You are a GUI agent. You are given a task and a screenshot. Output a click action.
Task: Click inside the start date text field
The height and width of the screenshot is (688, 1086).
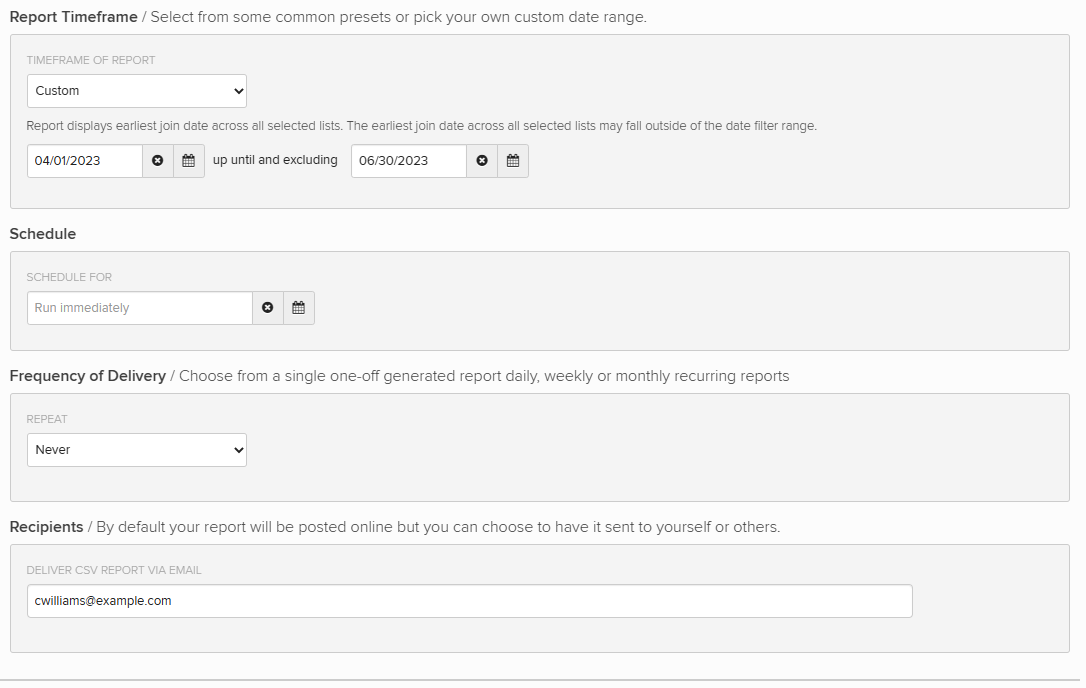[84, 160]
